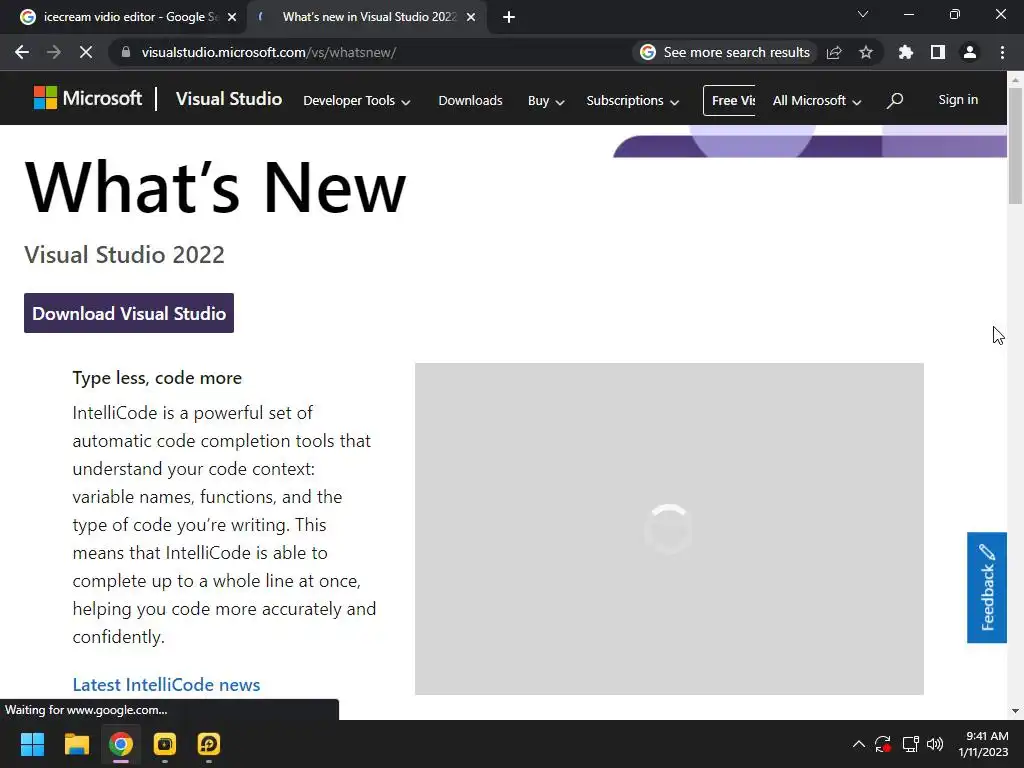Open volume tray icon

935,744
